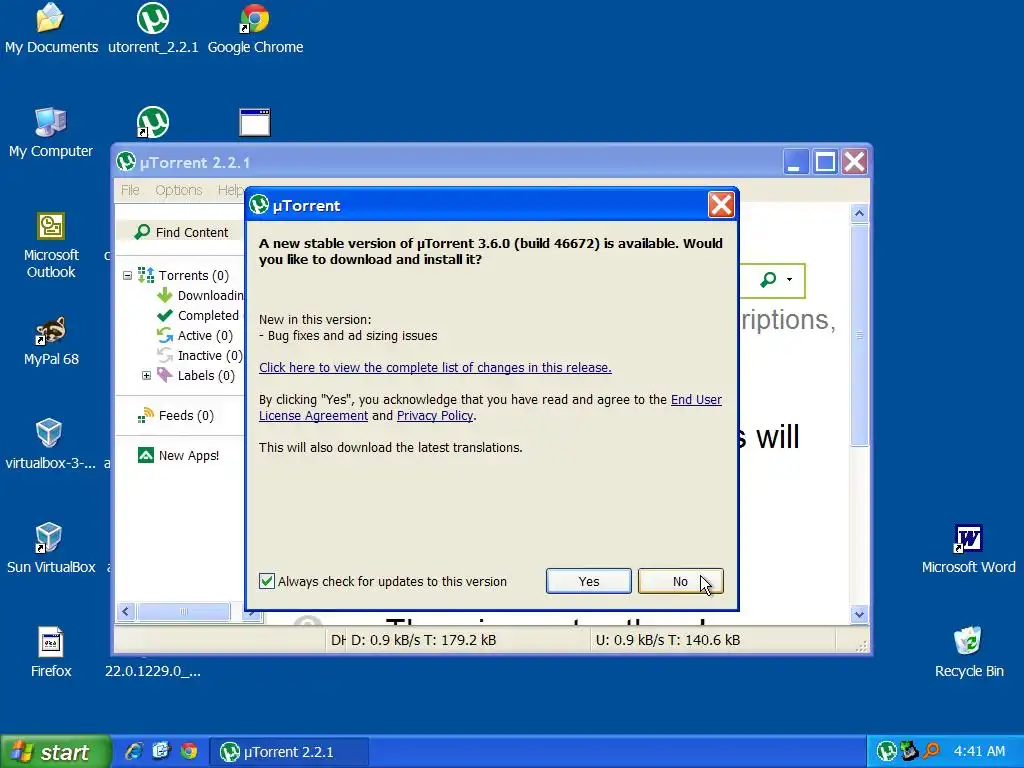Click the green search magnifier icon
The image size is (1024, 768).
click(769, 280)
